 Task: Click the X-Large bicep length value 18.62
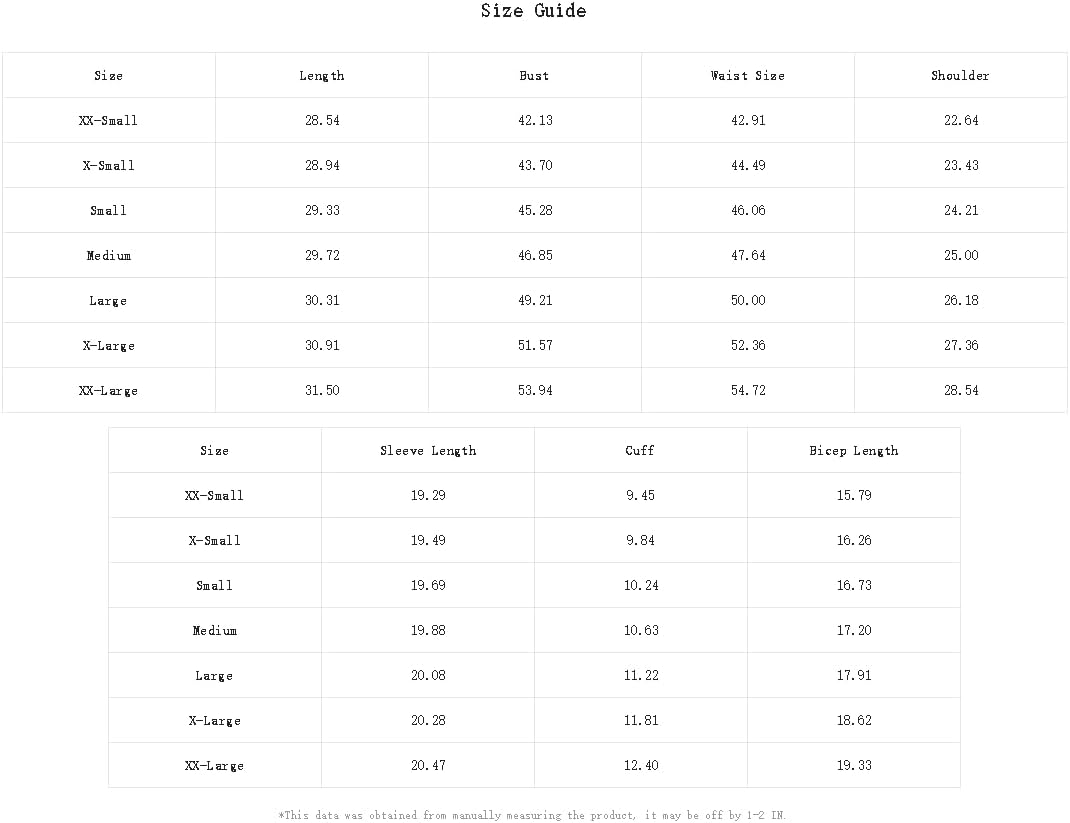(x=854, y=721)
